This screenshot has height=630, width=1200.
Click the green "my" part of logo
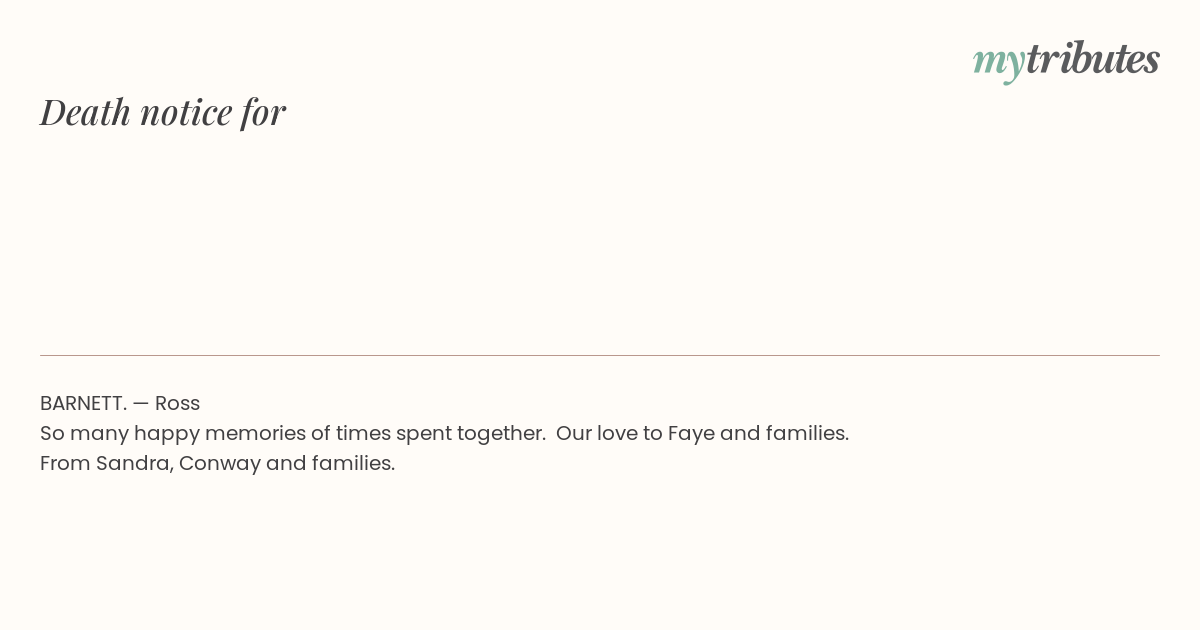pyautogui.click(x=998, y=63)
